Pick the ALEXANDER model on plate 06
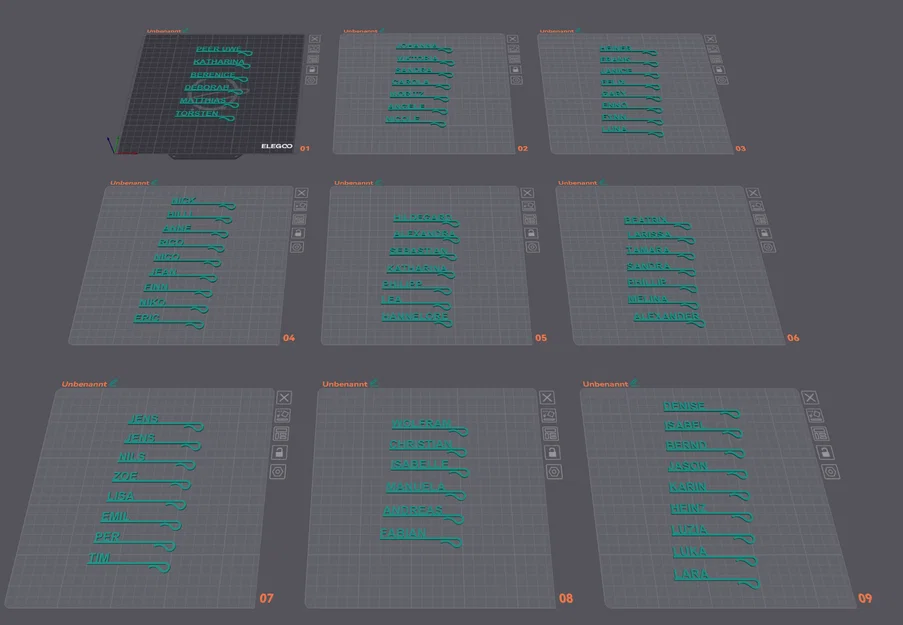903x625 pixels. (x=669, y=319)
